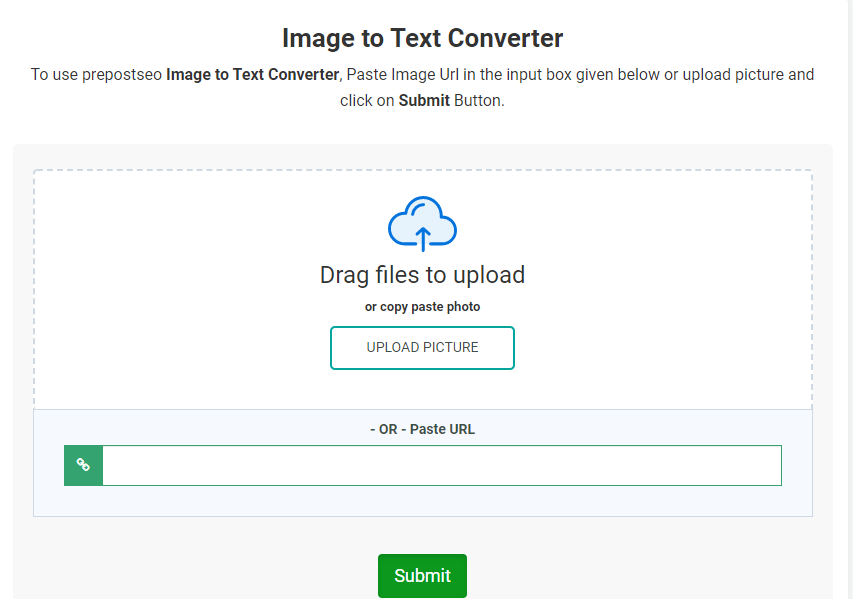Click "upload picture" phrase in the instructions

(733, 75)
